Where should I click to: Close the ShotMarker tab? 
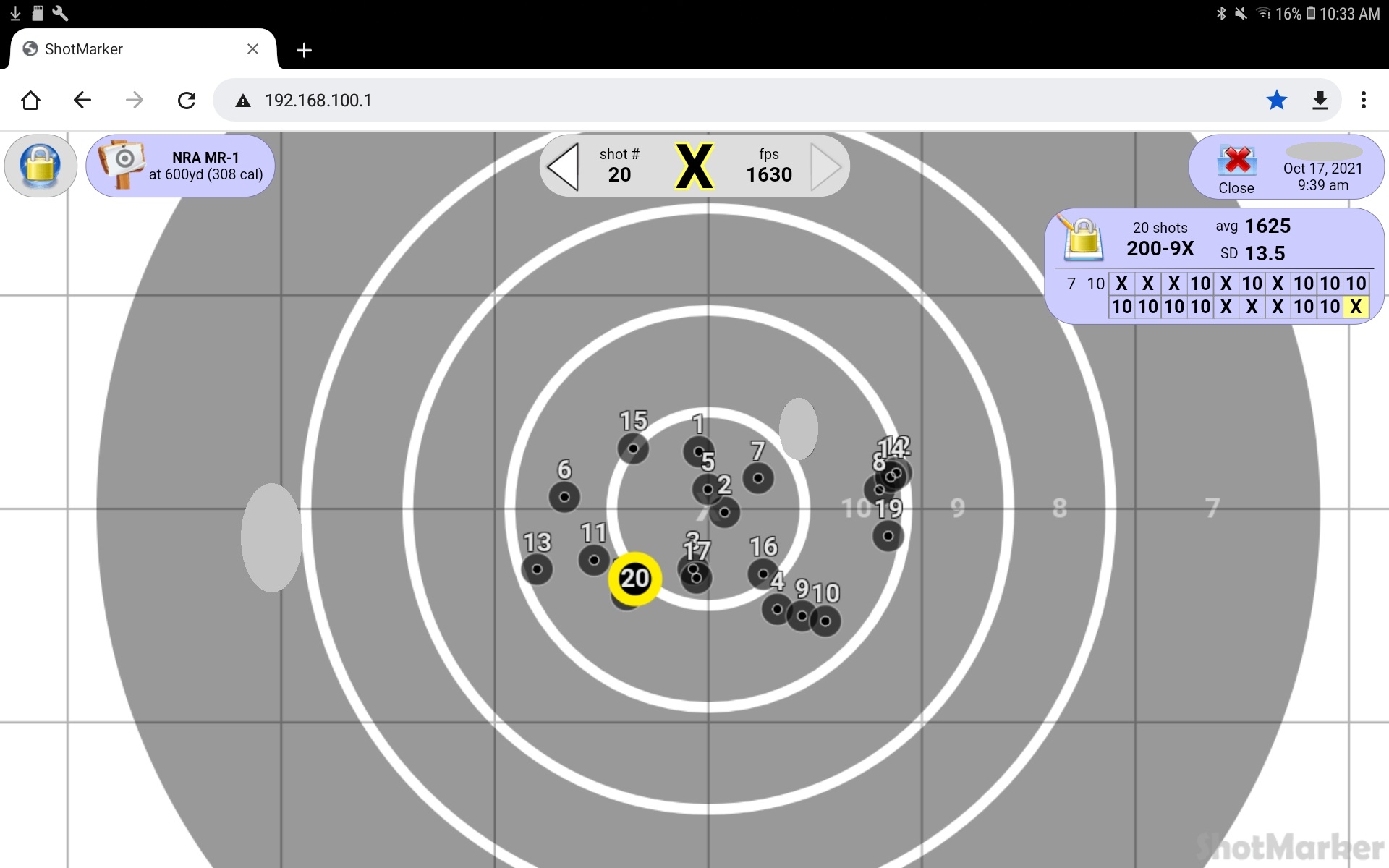click(252, 48)
